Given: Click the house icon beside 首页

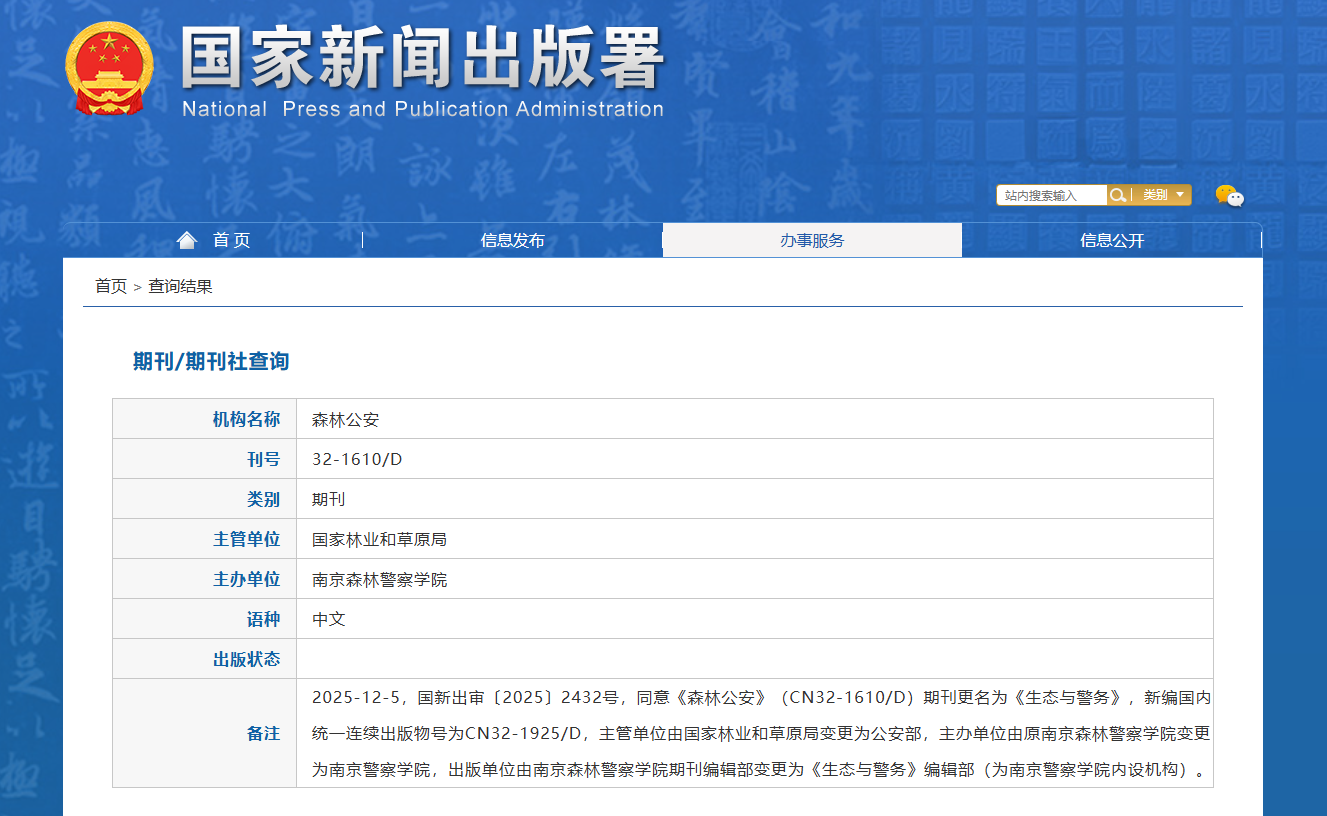Looking at the screenshot, I should (x=187, y=240).
